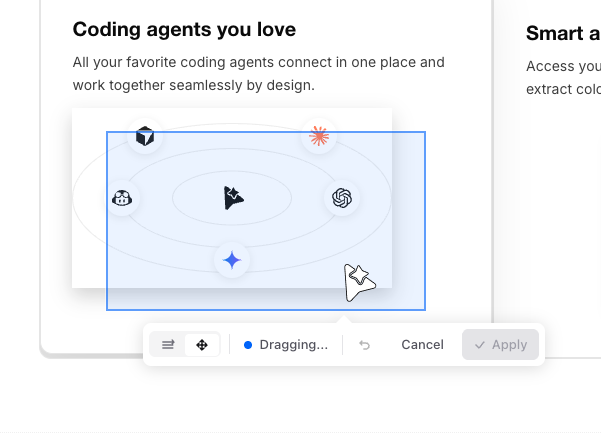Screen dimensions: 601x435
Task: Click the GitHub Copilot robot face icon
Action: coord(123,198)
